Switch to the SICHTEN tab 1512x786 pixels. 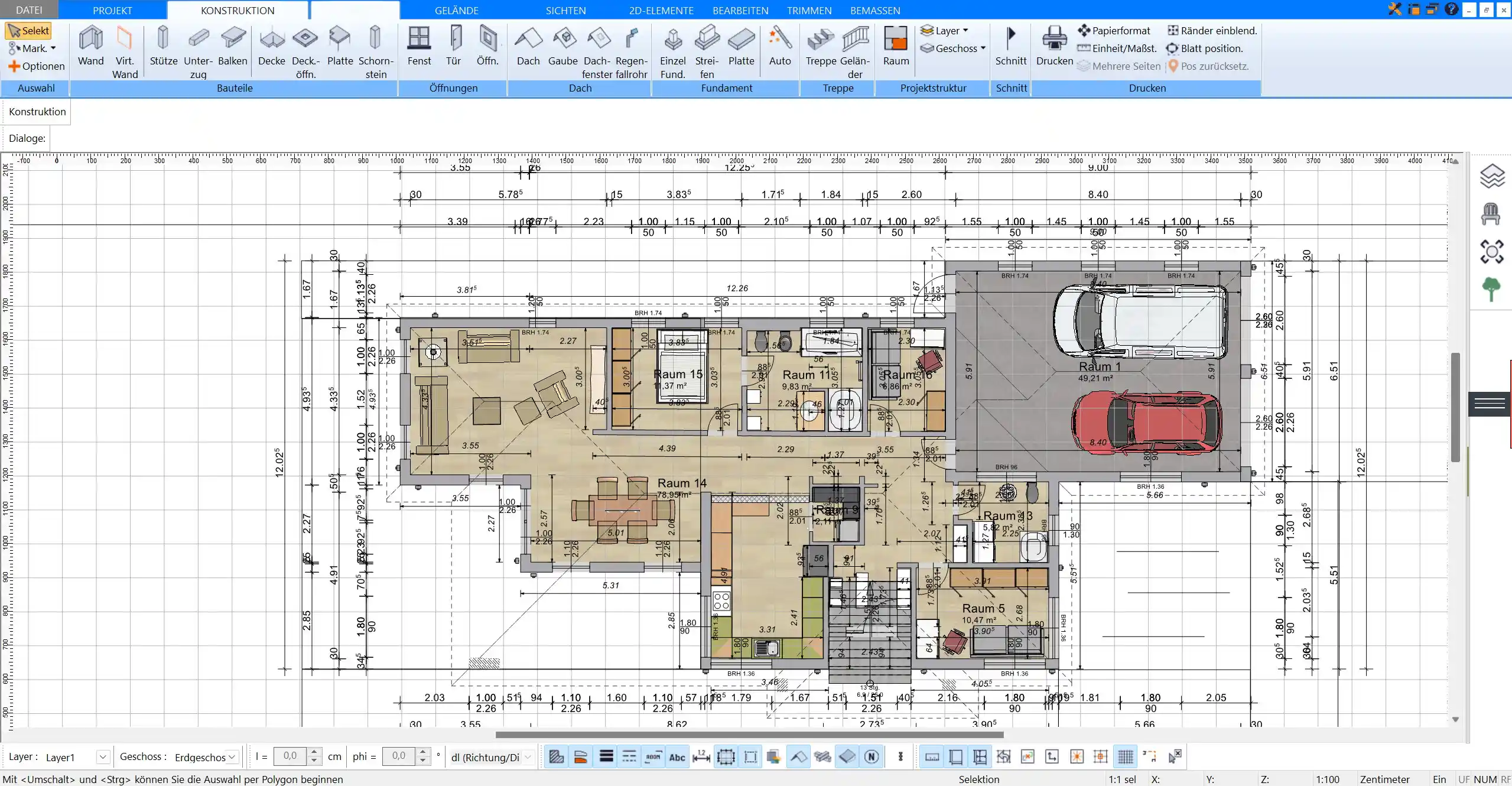(x=565, y=10)
